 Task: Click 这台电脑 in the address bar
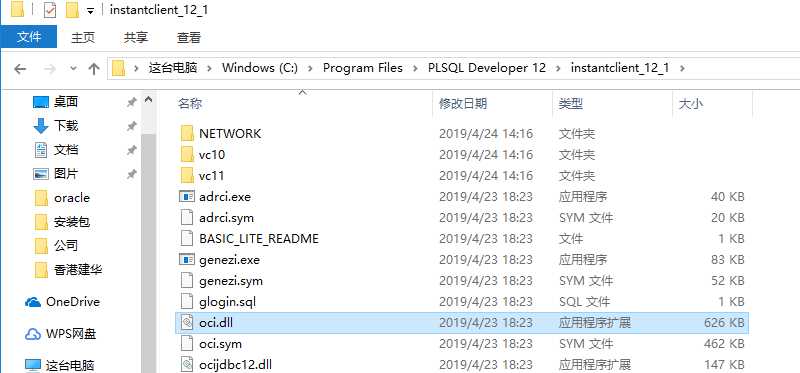[x=172, y=68]
